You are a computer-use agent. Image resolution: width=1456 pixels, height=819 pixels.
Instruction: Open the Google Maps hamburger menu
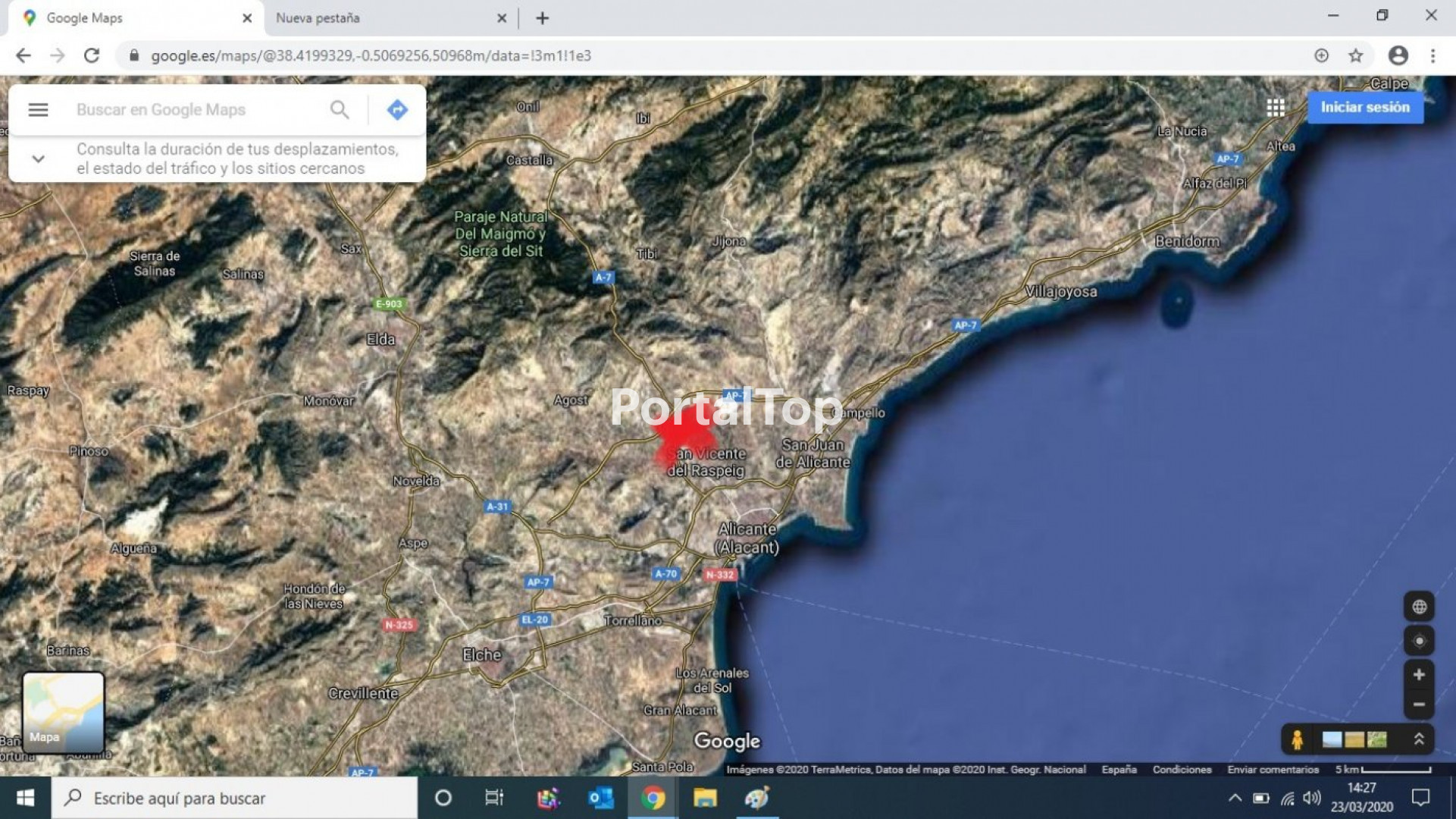pos(38,110)
